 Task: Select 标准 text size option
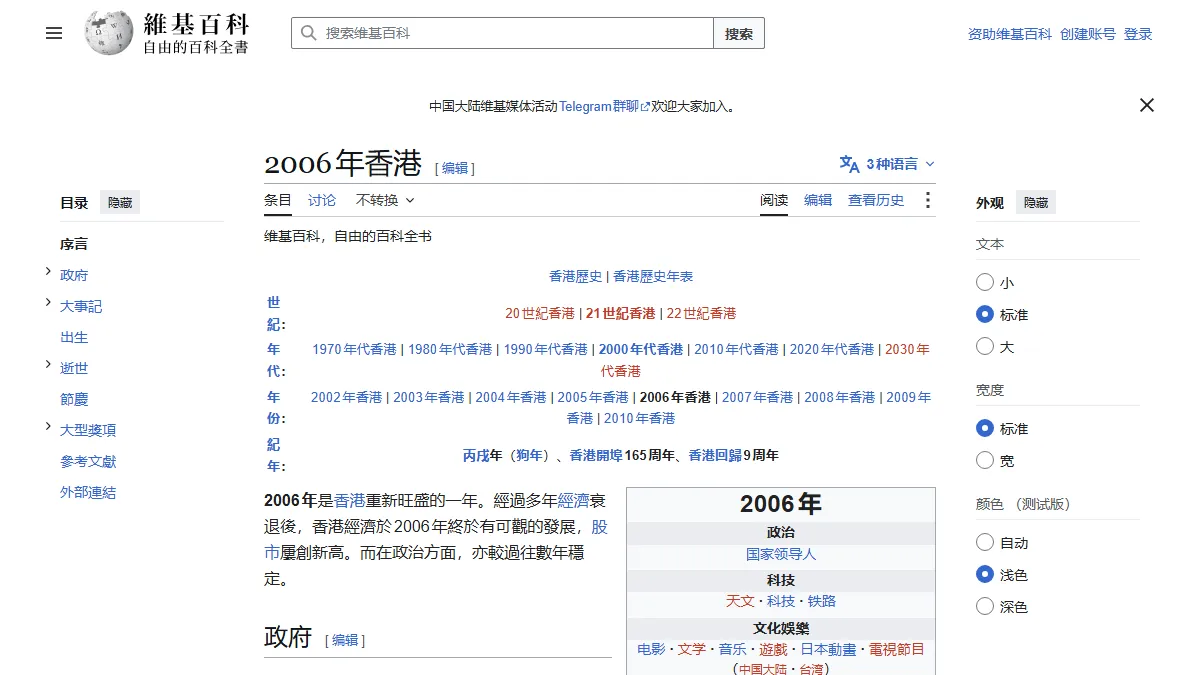985,315
